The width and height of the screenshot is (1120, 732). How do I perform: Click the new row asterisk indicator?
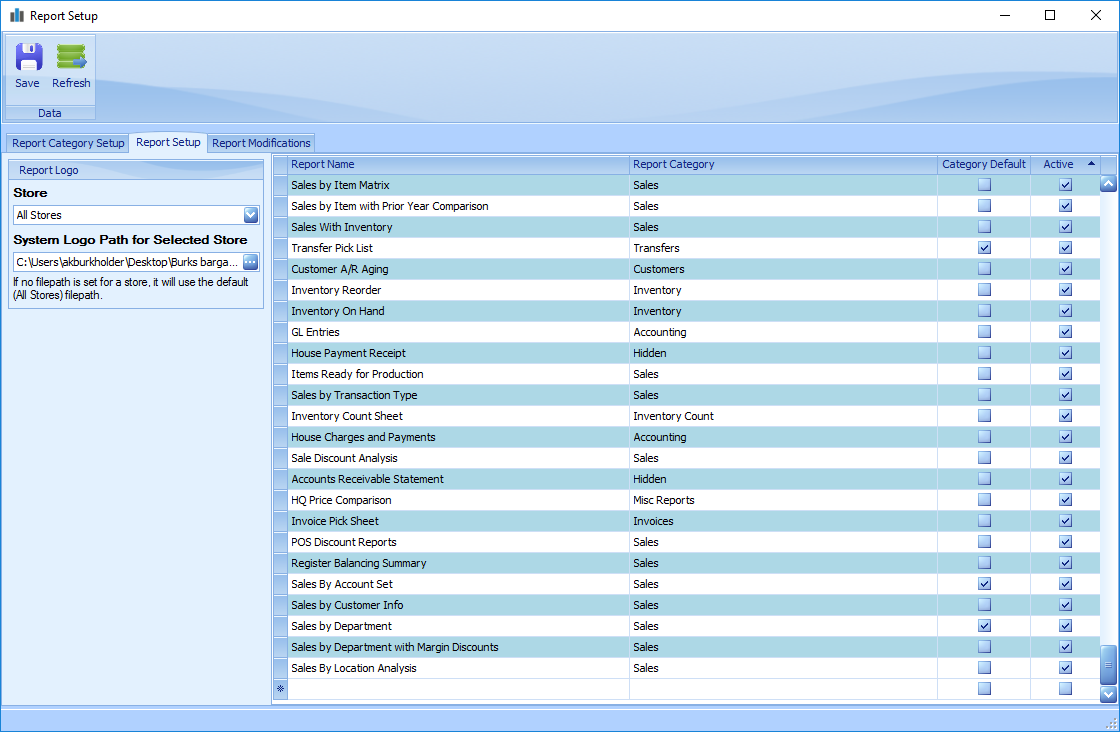click(280, 689)
